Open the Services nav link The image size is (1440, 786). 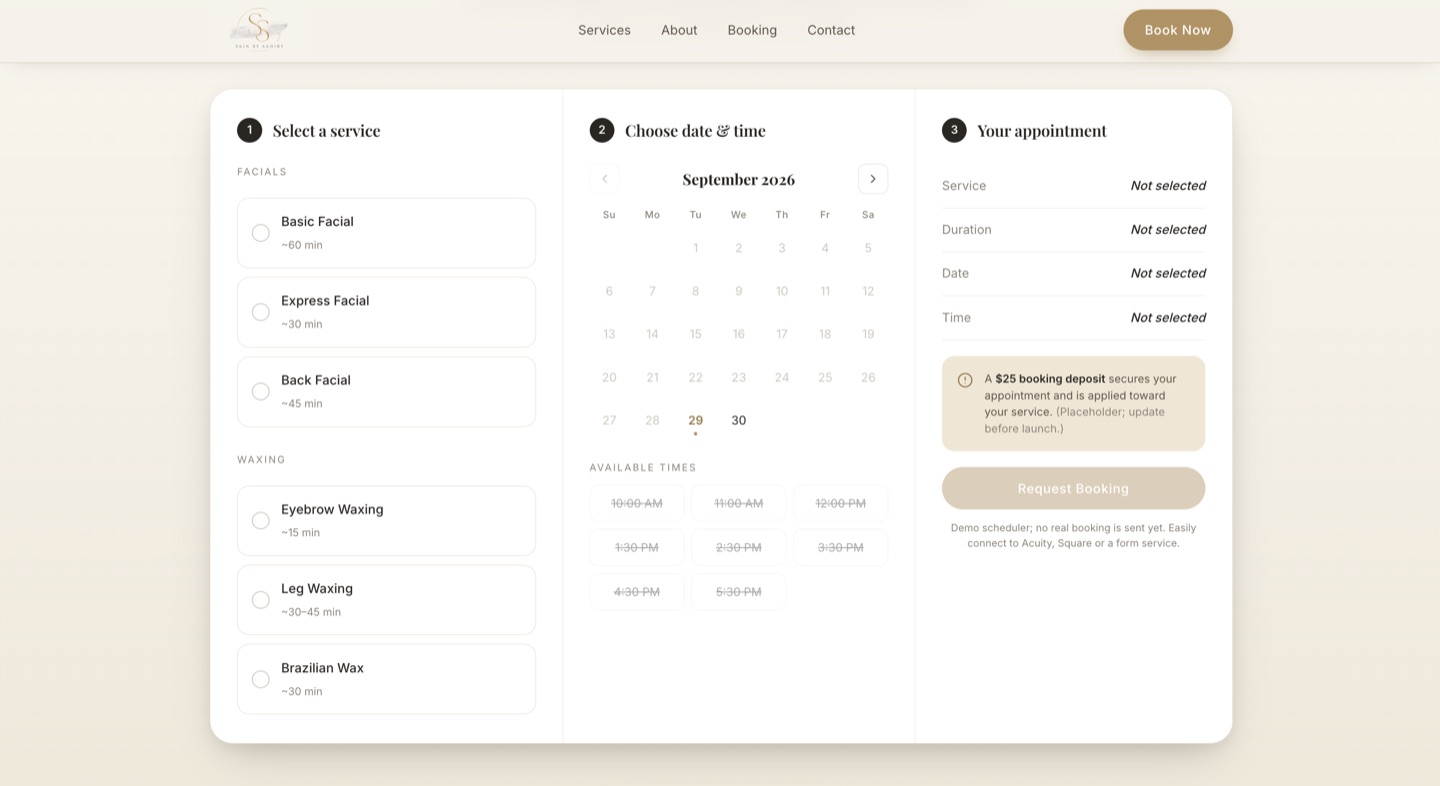pos(604,30)
